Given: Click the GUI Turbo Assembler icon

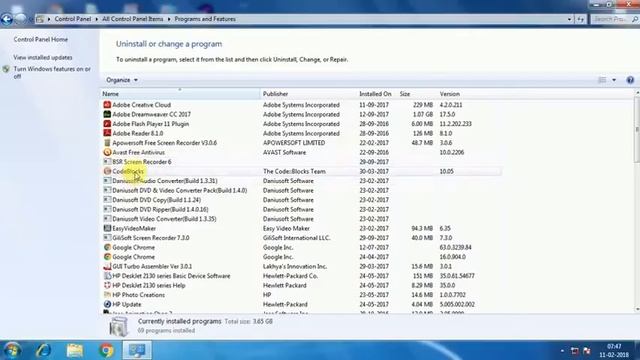Looking at the screenshot, I should coord(107,266).
